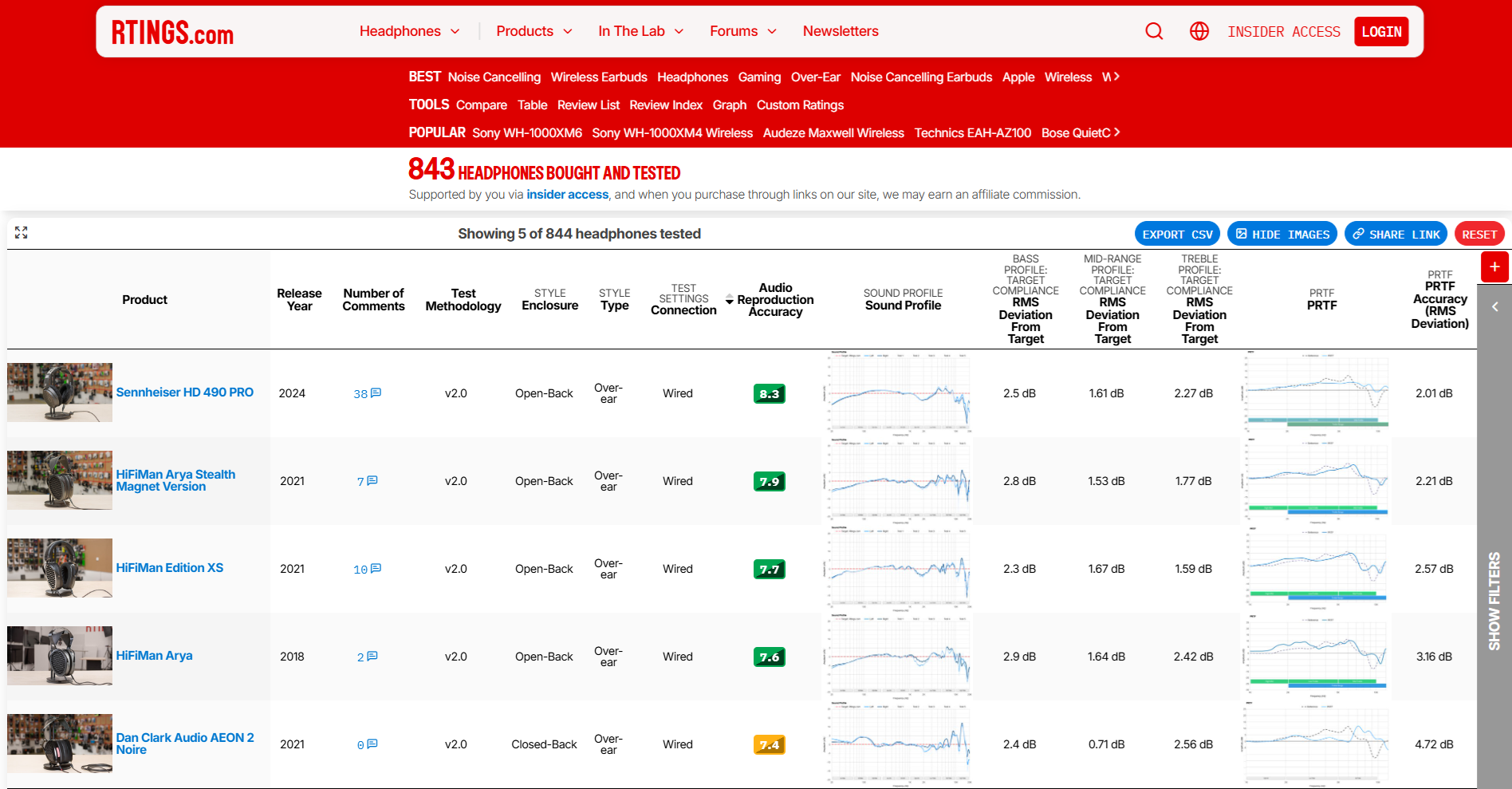The width and height of the screenshot is (1512, 789).
Task: Expand the In The Lab menu
Action: coord(640,31)
